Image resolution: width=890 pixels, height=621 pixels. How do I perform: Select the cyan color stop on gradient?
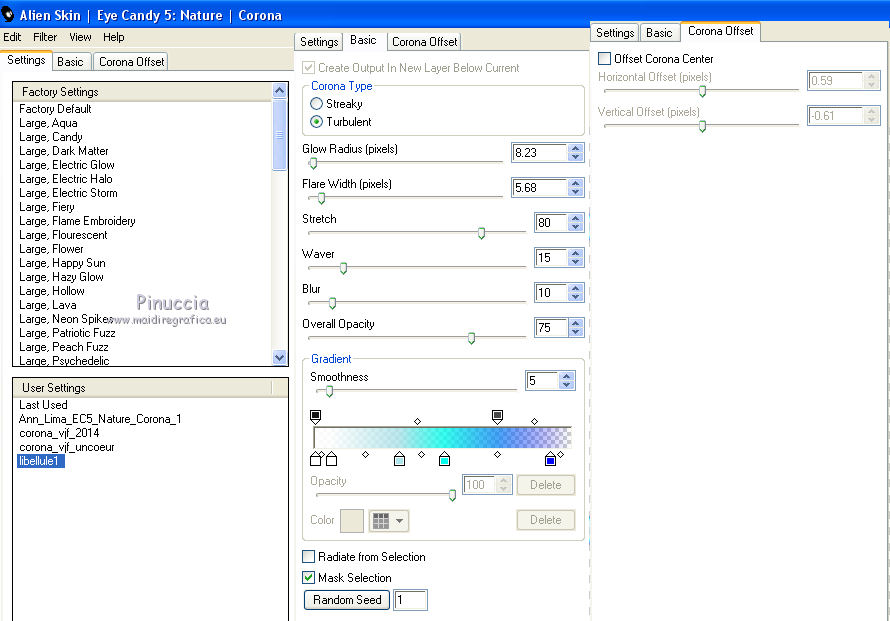point(444,459)
